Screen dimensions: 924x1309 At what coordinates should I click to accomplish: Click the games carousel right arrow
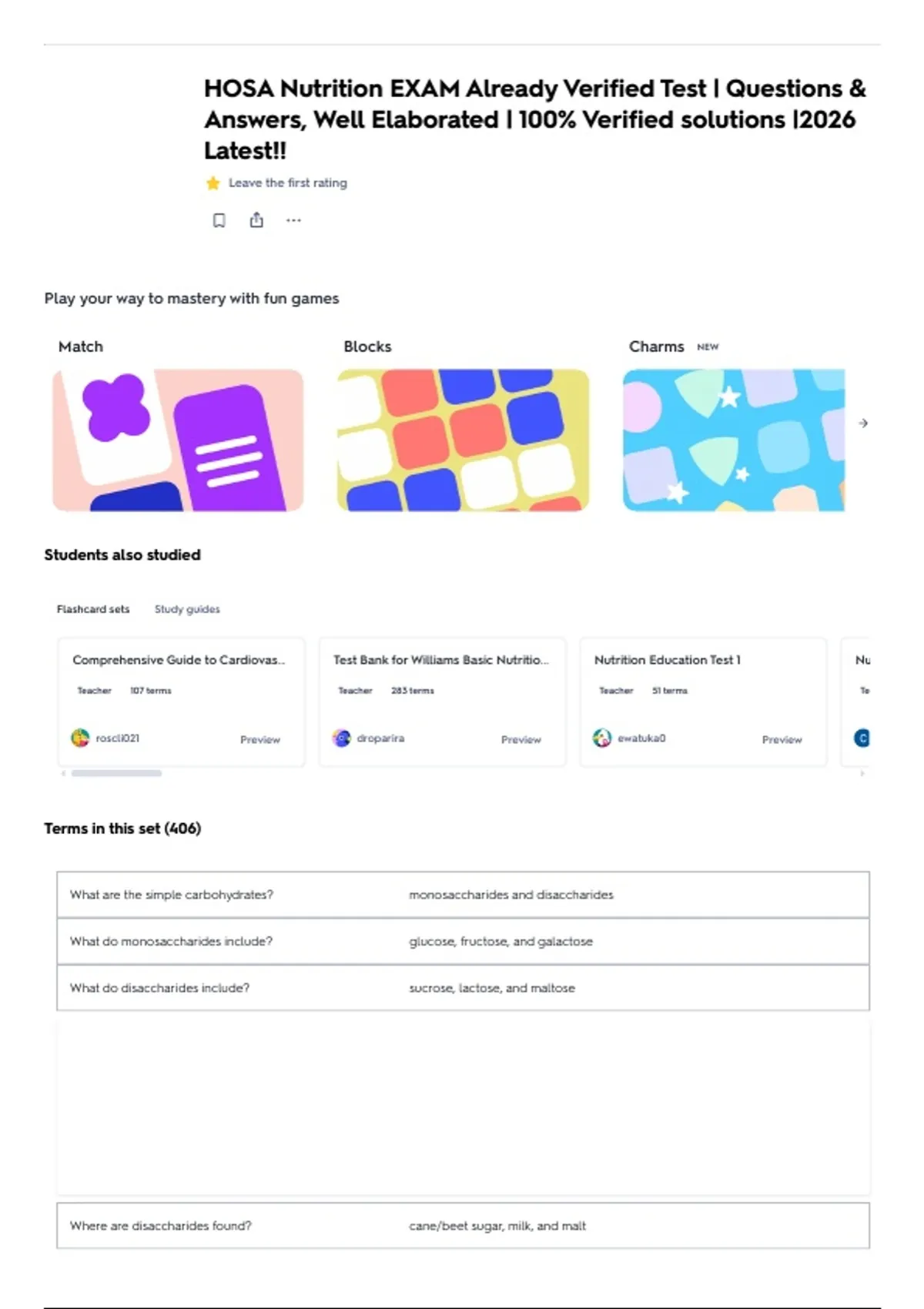point(863,423)
